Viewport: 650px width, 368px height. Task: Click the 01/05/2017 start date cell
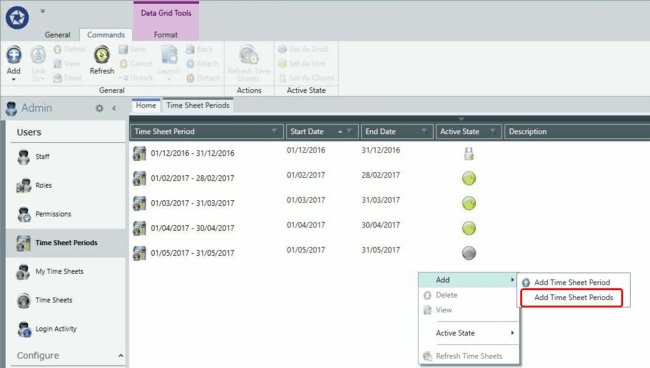point(306,250)
